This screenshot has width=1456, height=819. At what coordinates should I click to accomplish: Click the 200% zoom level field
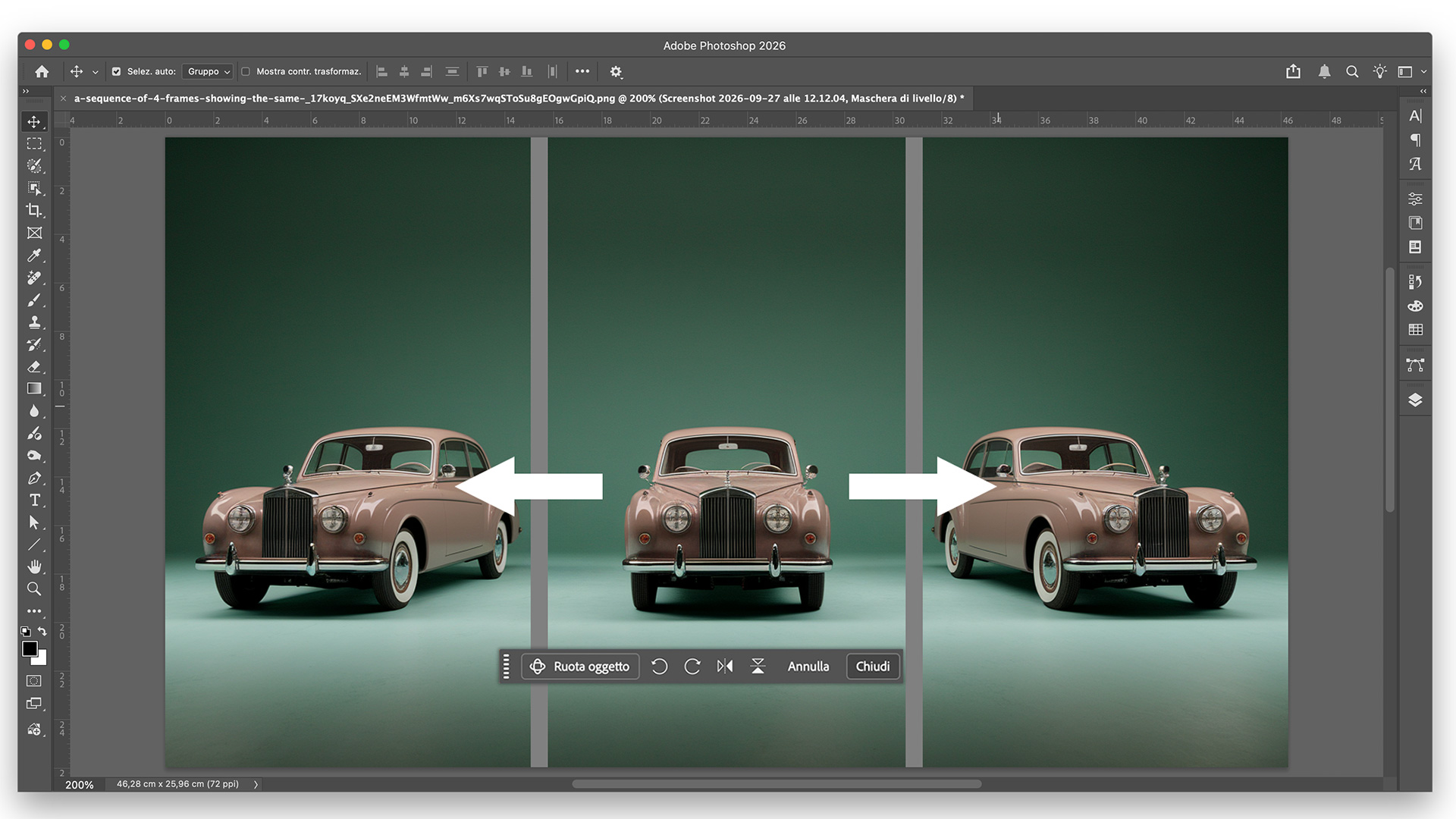[80, 785]
